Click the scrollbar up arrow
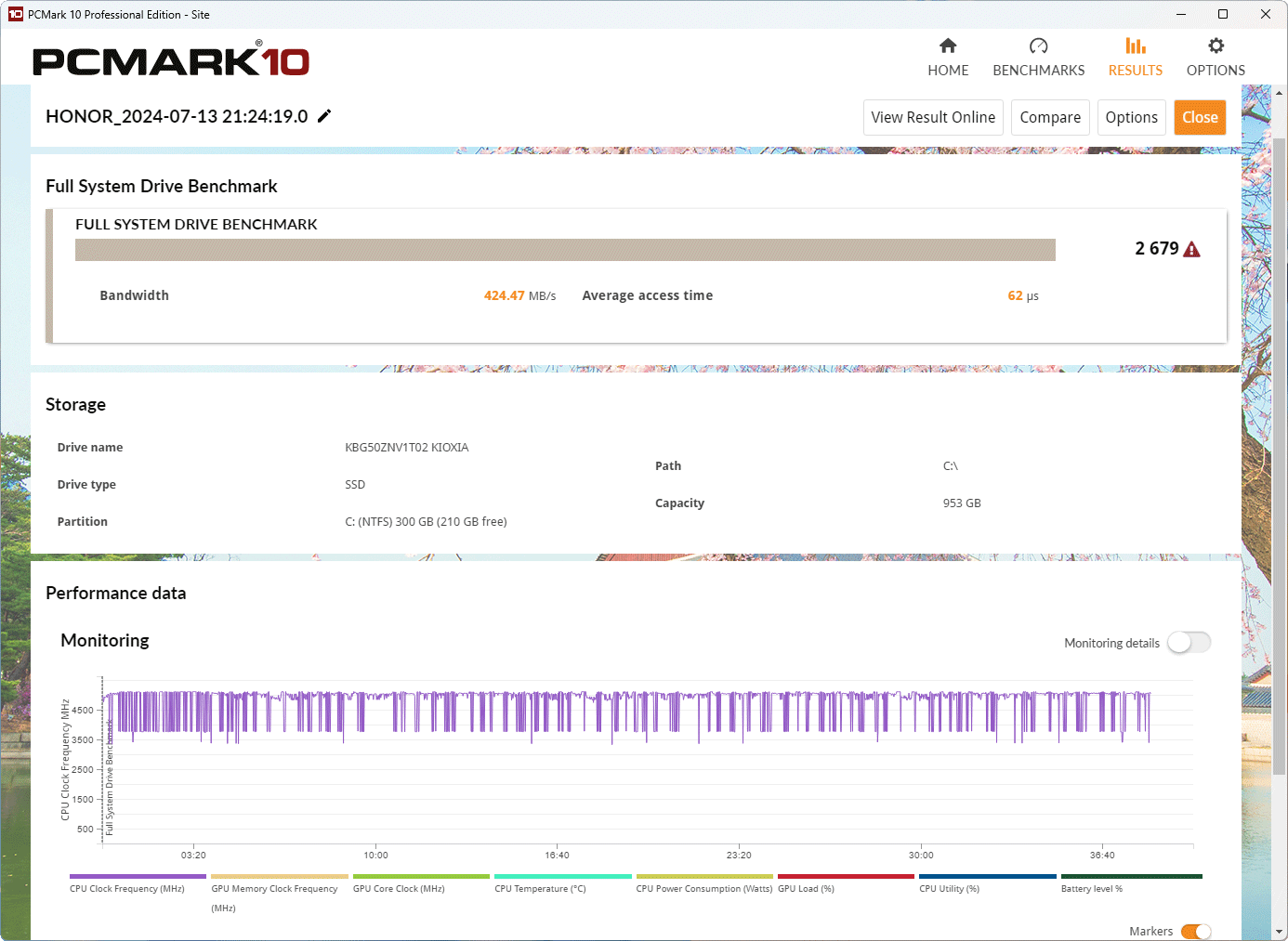Viewport: 1288px width, 941px height. pos(1280,93)
